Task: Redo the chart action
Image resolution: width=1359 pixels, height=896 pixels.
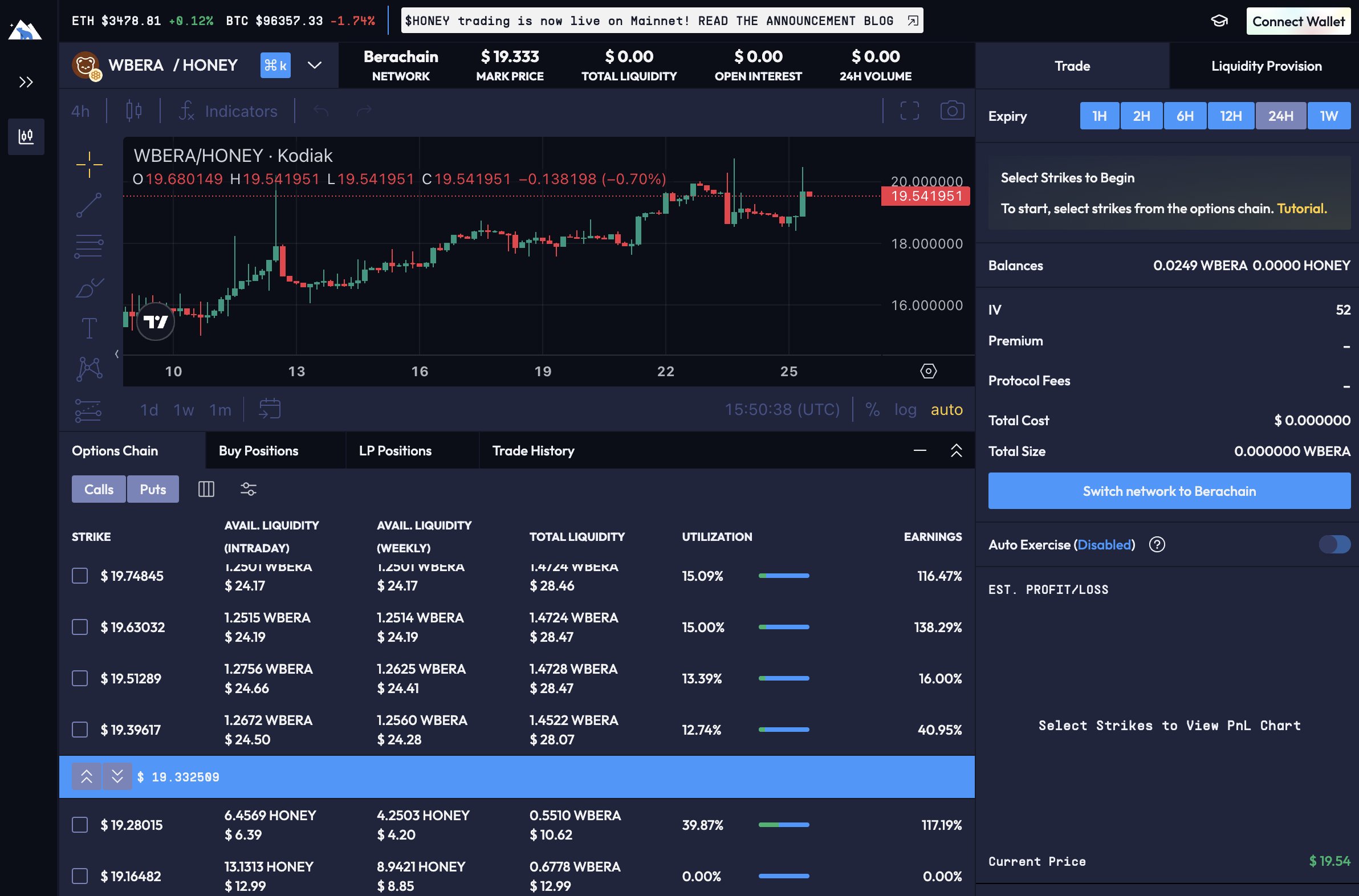Action: click(x=364, y=110)
